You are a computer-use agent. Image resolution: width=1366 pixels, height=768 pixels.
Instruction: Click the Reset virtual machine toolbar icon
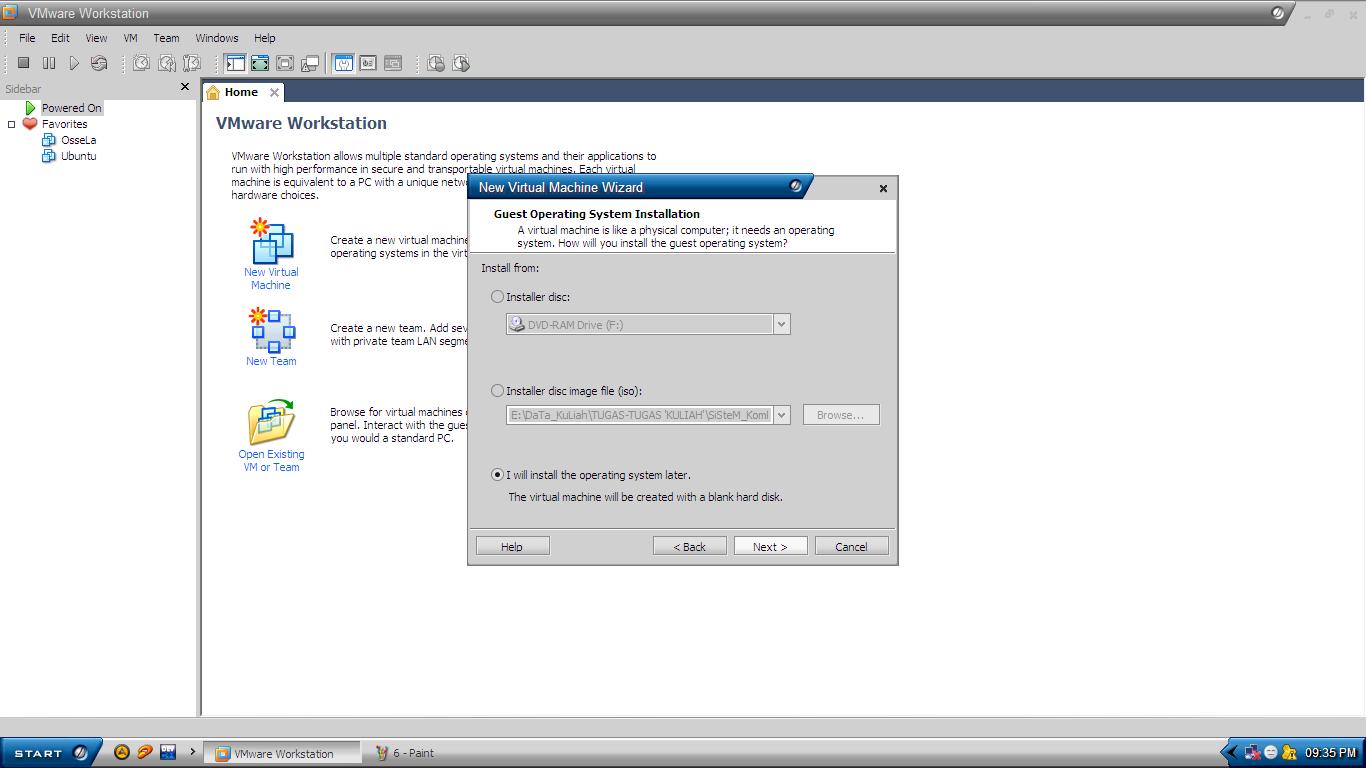click(99, 63)
